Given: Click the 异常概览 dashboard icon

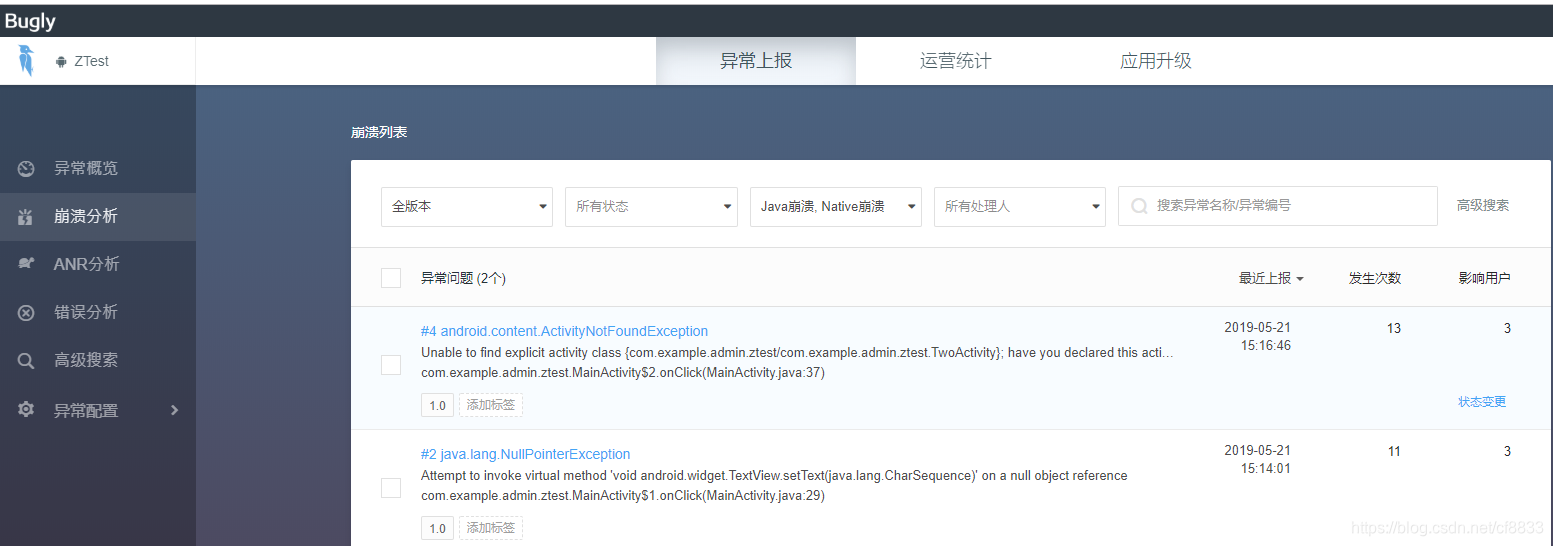Looking at the screenshot, I should click(27, 168).
